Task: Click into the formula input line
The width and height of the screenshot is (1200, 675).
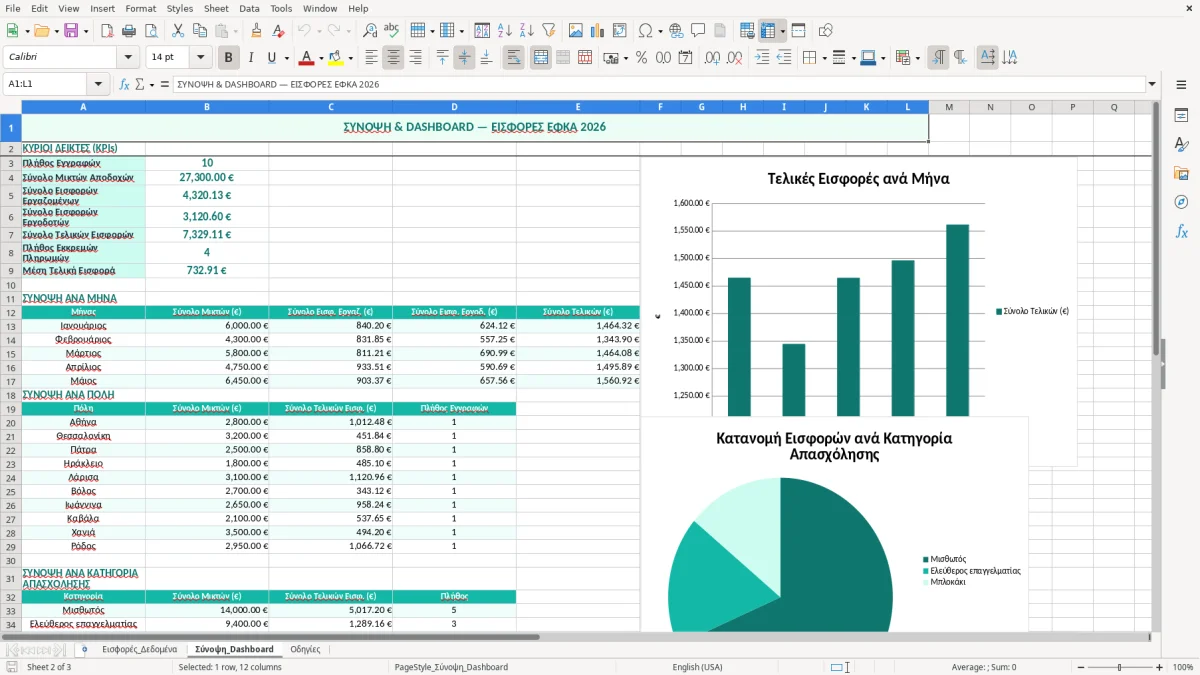Action: point(658,84)
